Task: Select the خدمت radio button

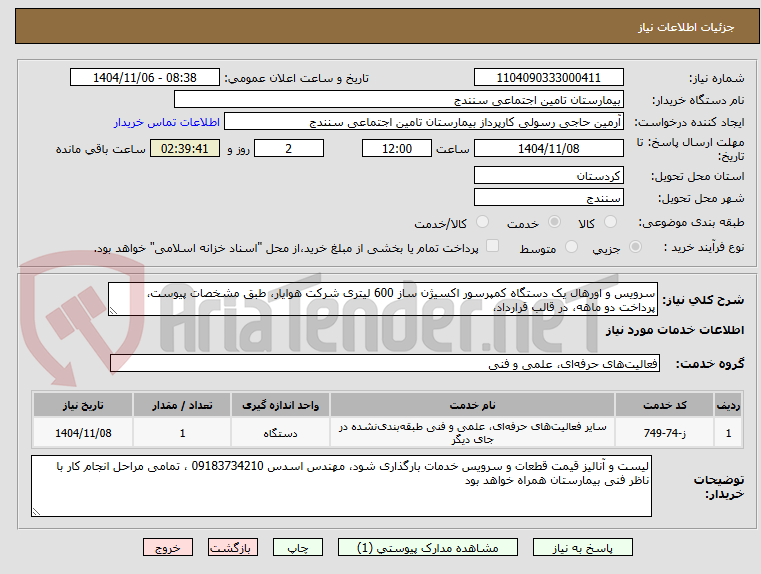Action: pos(554,222)
